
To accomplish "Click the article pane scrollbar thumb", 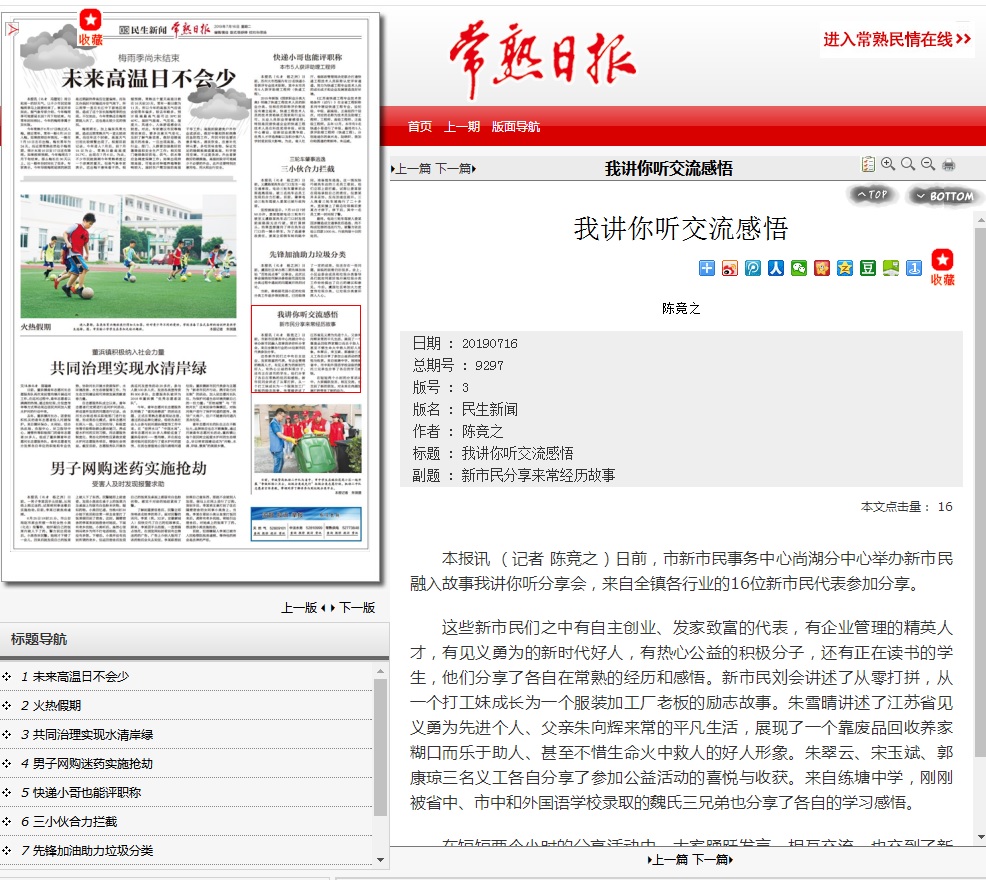I will (x=980, y=493).
